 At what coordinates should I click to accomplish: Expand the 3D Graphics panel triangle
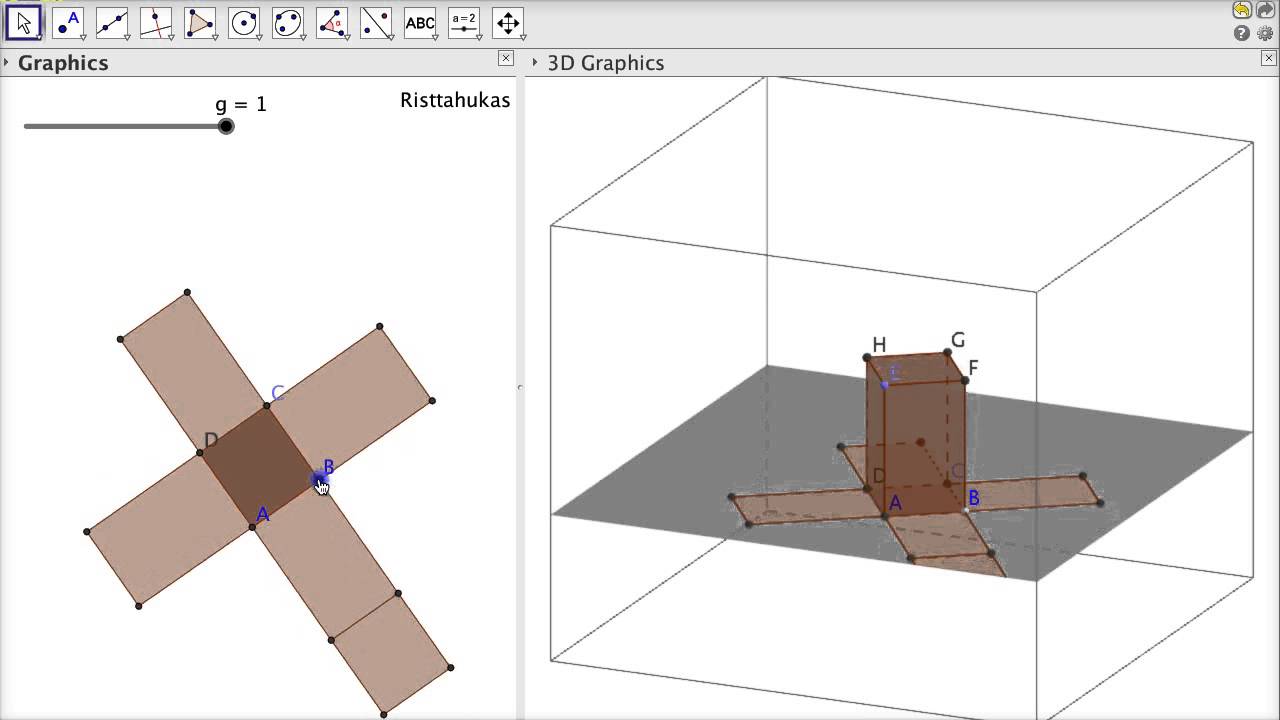point(535,62)
